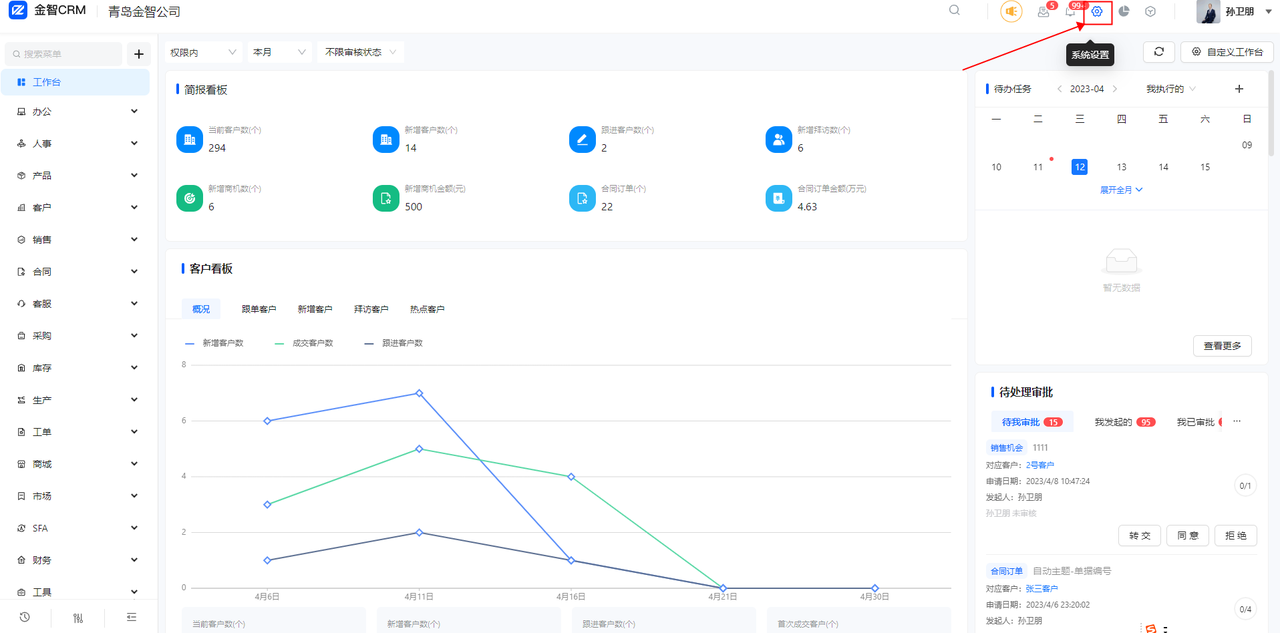
Task: Click the 新增商机金额 green document icon
Action: [386, 198]
